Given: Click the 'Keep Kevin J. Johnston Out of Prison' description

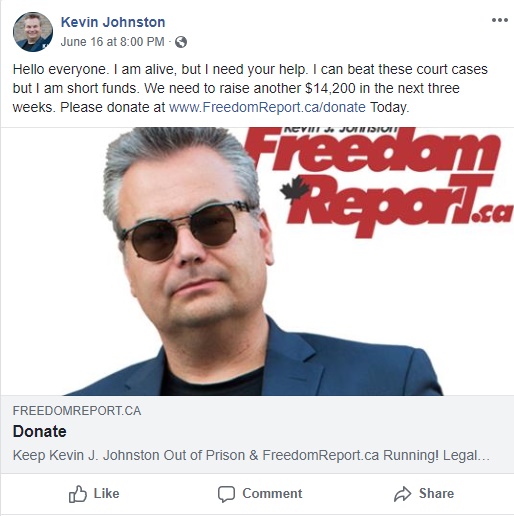Looking at the screenshot, I should [251, 455].
